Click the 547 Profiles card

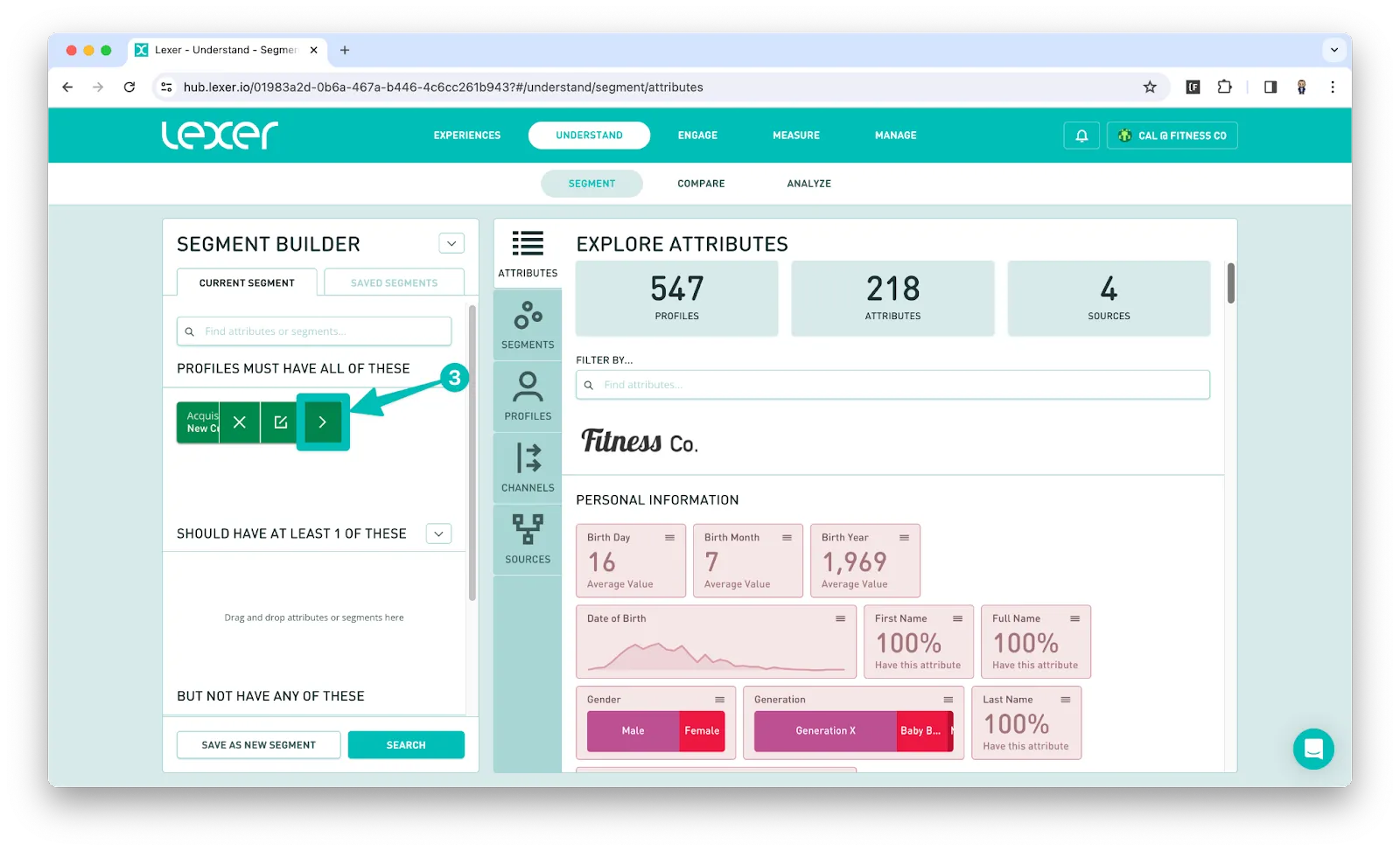coord(676,298)
